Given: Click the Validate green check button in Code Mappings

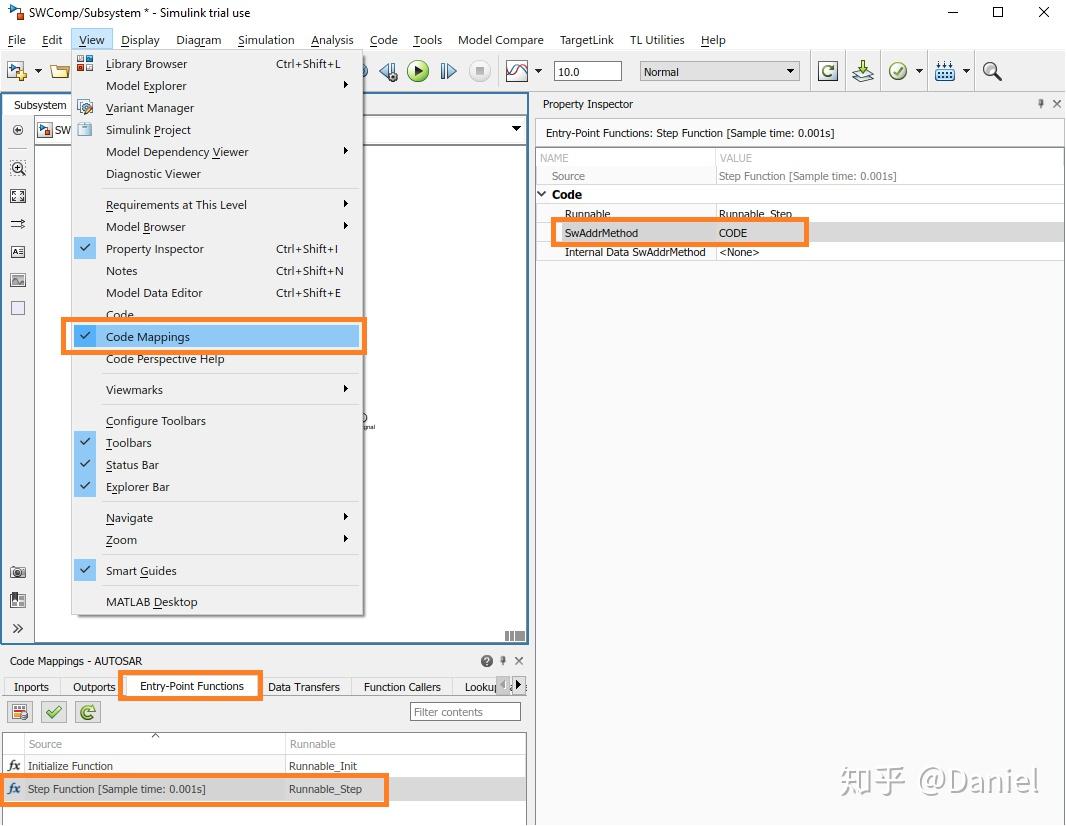Looking at the screenshot, I should [54, 712].
